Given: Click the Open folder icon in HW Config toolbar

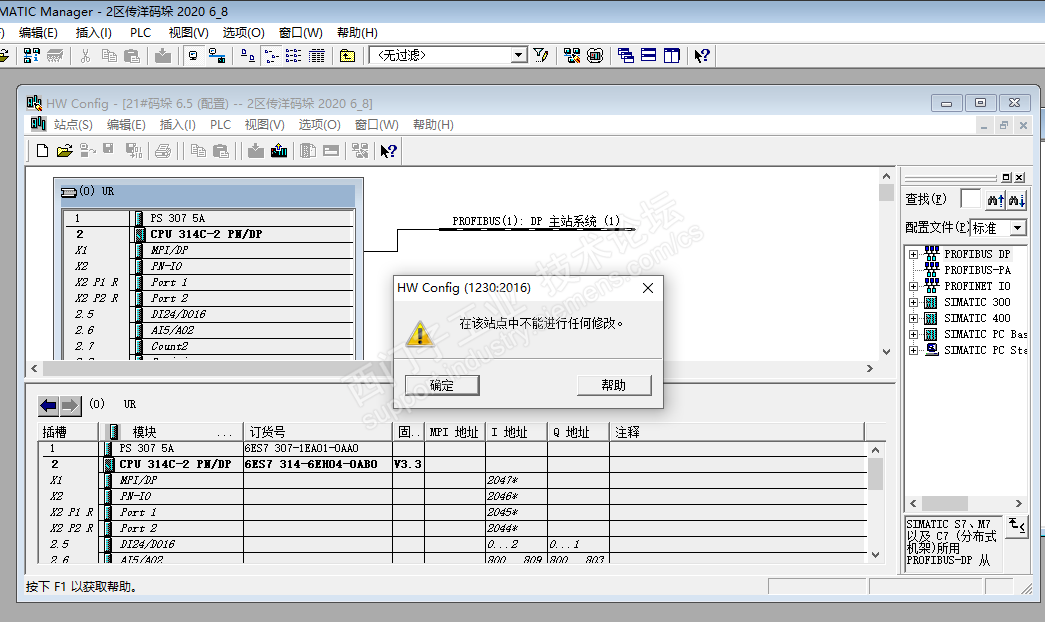Looking at the screenshot, I should click(x=64, y=151).
